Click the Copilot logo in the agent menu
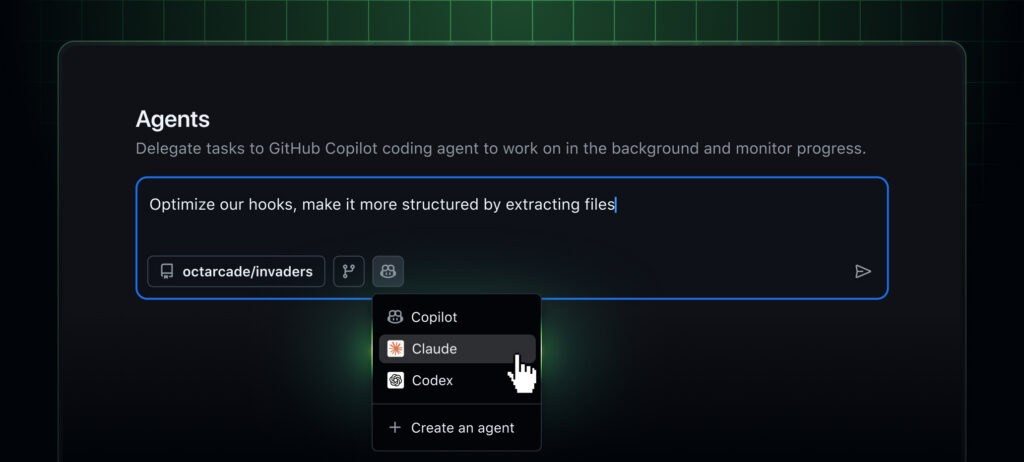The width and height of the screenshot is (1024, 462). click(395, 317)
